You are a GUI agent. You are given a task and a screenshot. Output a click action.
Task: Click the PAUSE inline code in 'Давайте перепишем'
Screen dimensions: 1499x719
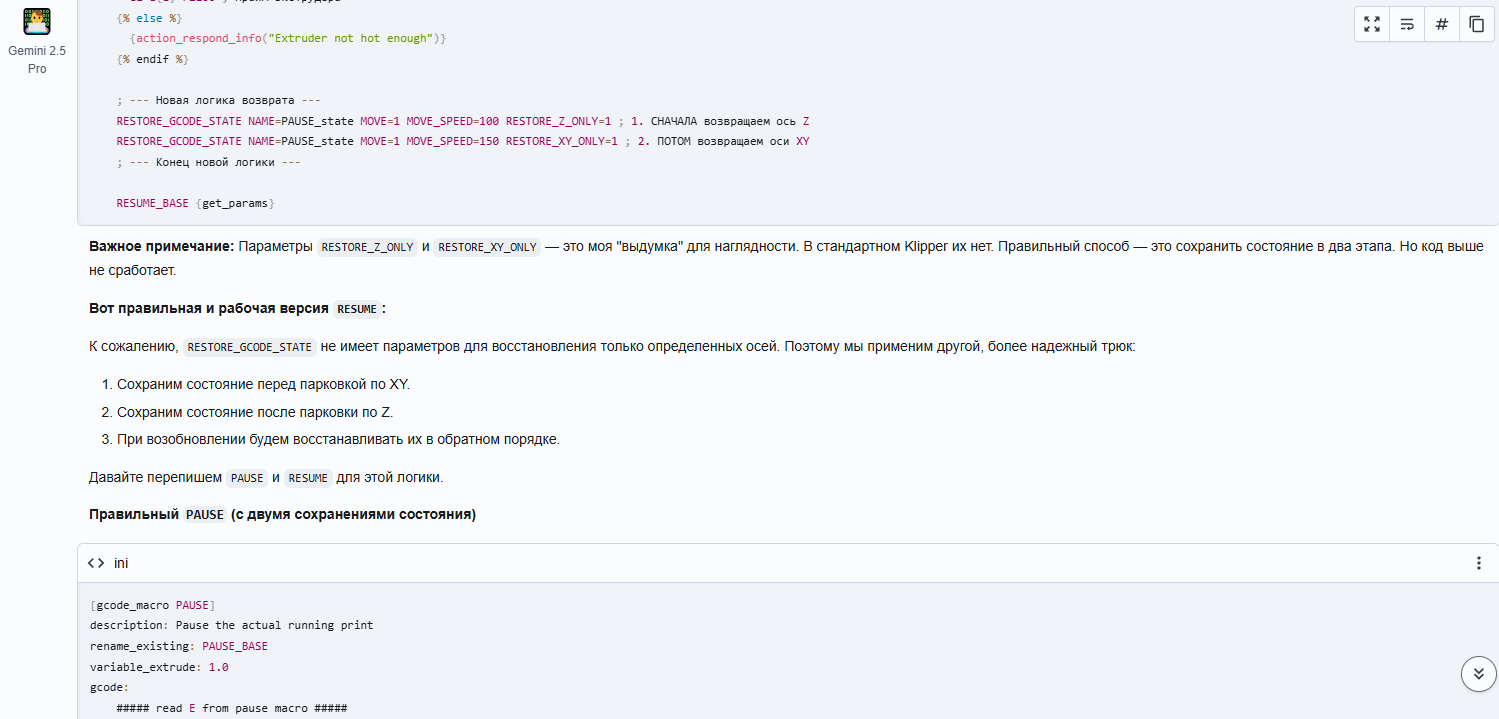tap(247, 478)
